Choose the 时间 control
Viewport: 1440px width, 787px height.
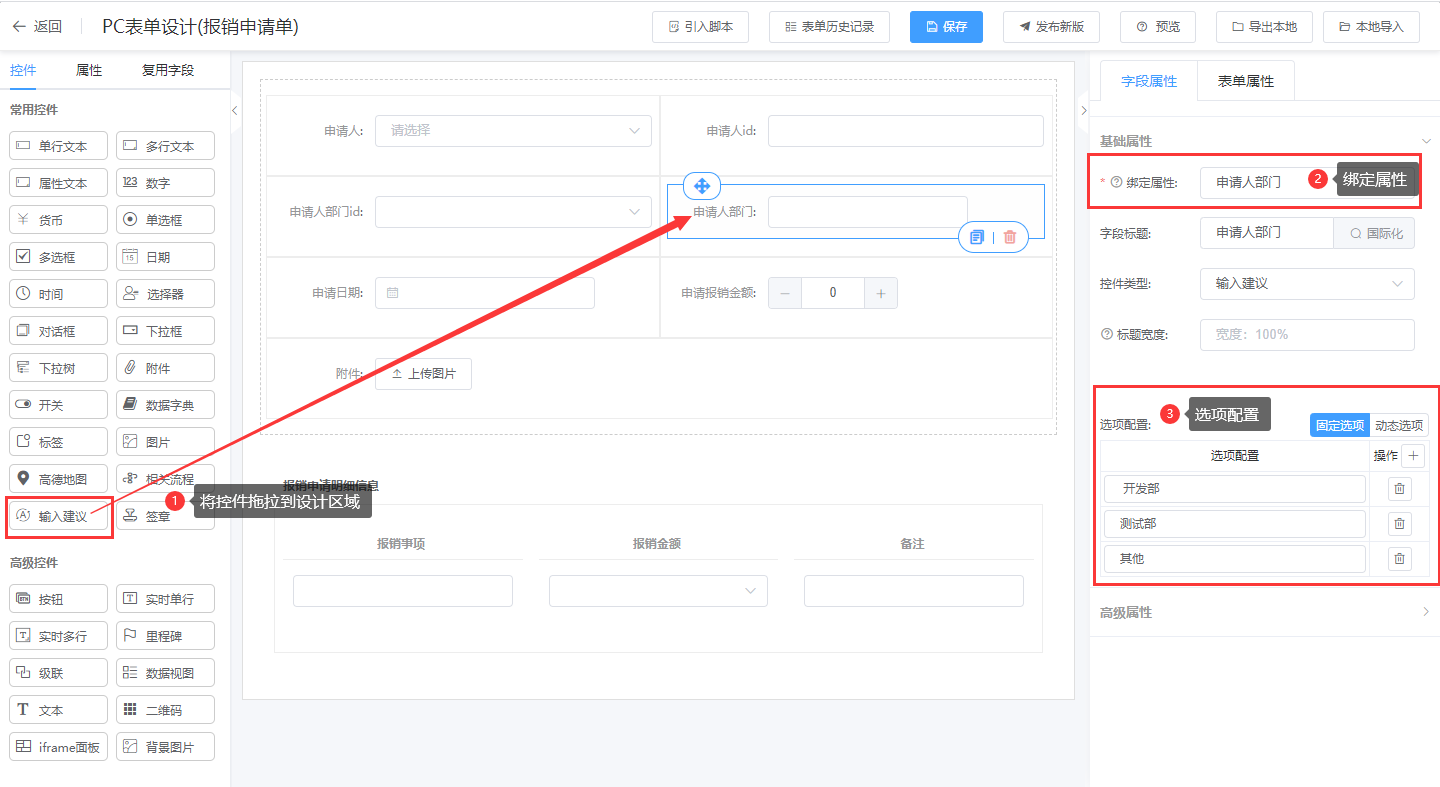[x=58, y=294]
